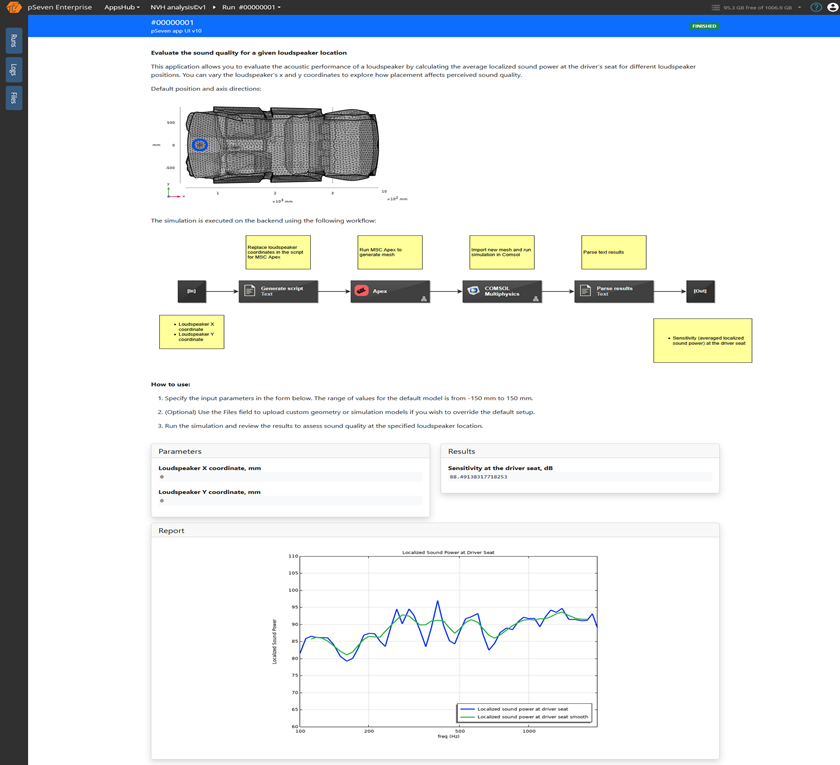
Task: Click the Loudspeaker X coordinate input field
Action: (290, 477)
